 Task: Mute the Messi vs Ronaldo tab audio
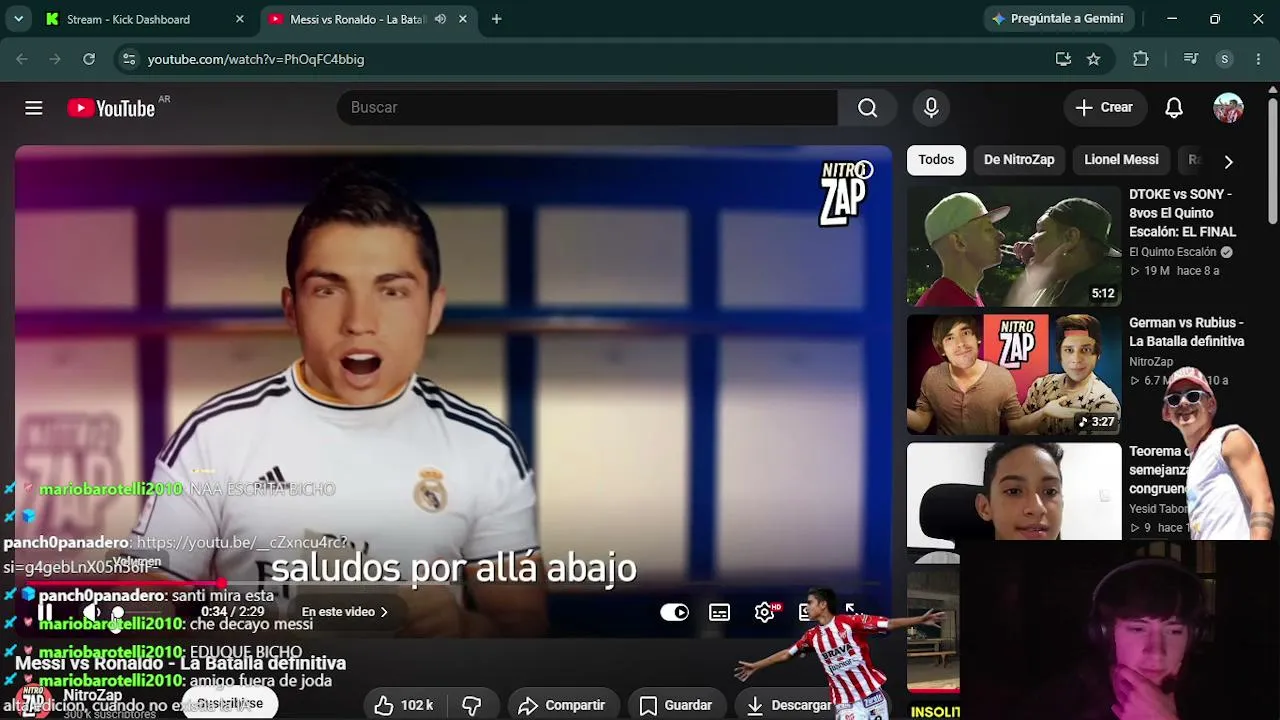[440, 19]
